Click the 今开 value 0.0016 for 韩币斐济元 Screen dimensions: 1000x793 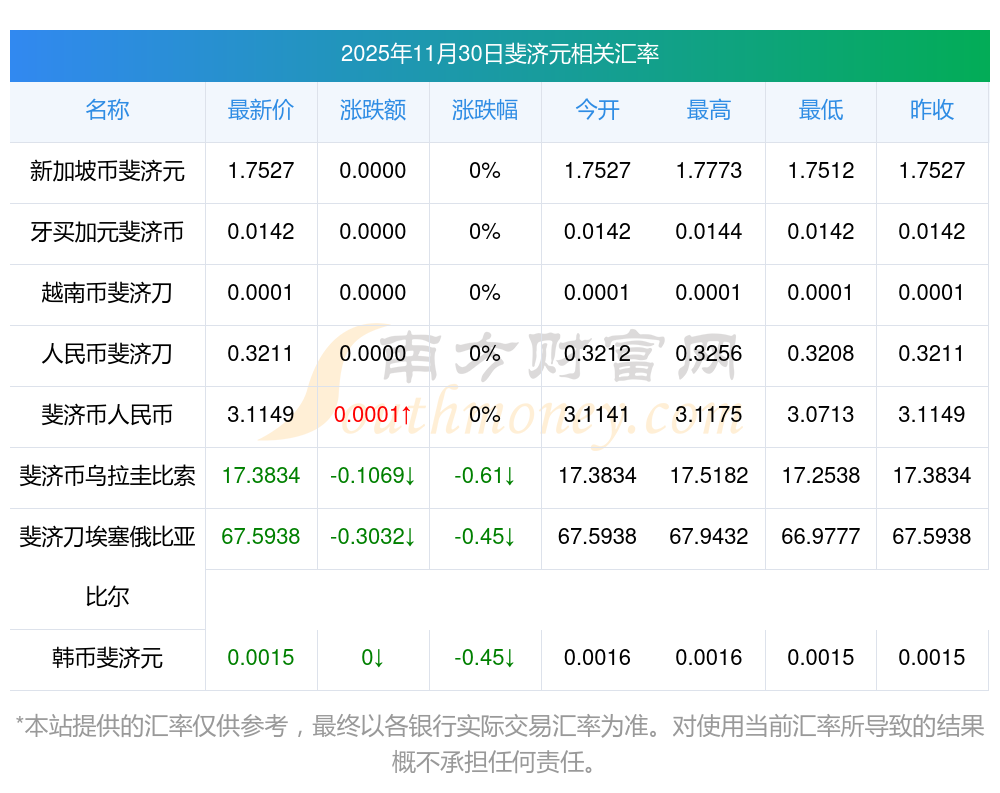[x=598, y=657]
